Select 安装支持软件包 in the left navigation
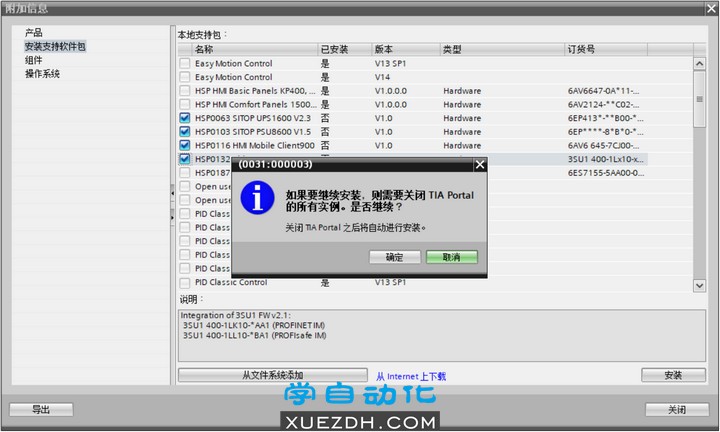Image resolution: width=720 pixels, height=432 pixels. click(x=55, y=46)
